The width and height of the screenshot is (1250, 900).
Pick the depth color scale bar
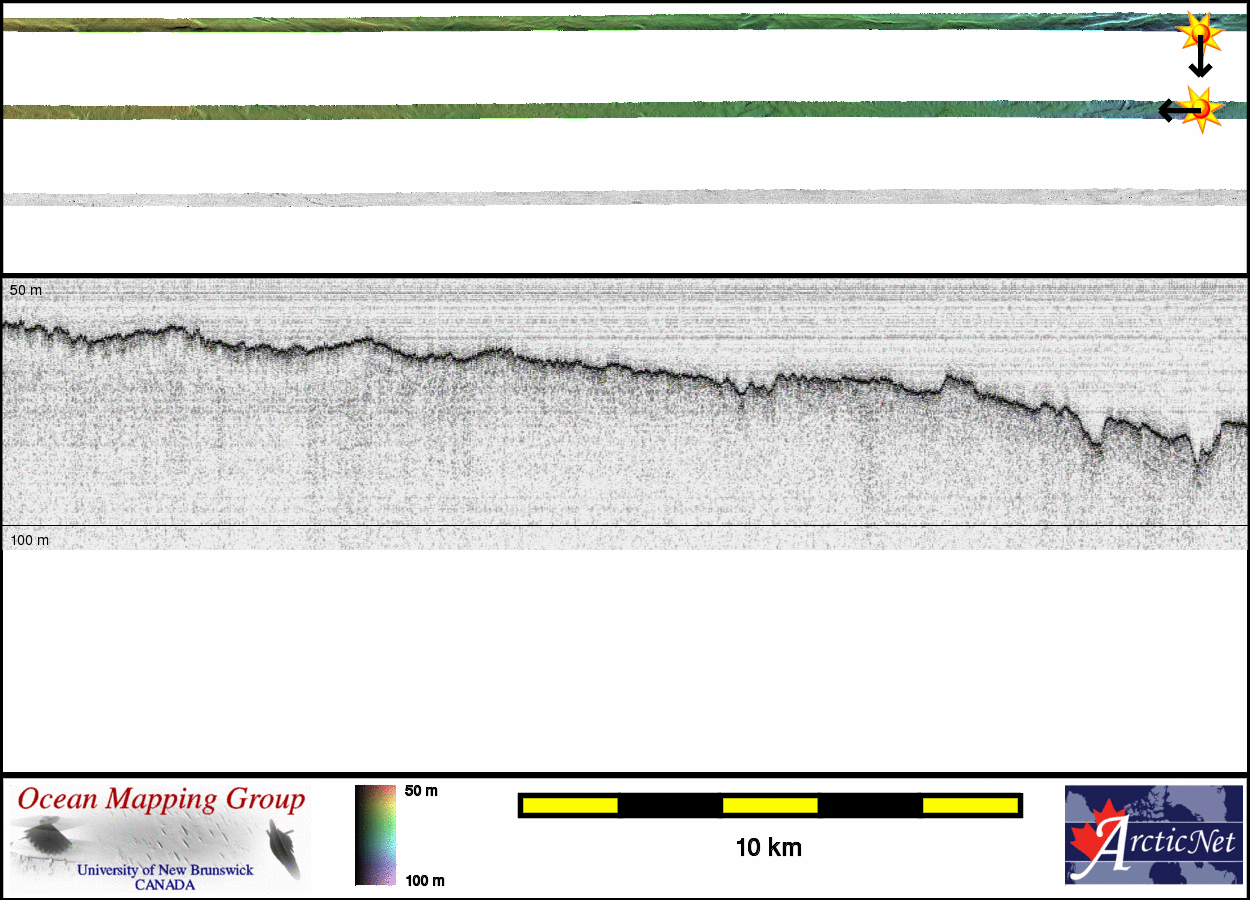(x=375, y=835)
